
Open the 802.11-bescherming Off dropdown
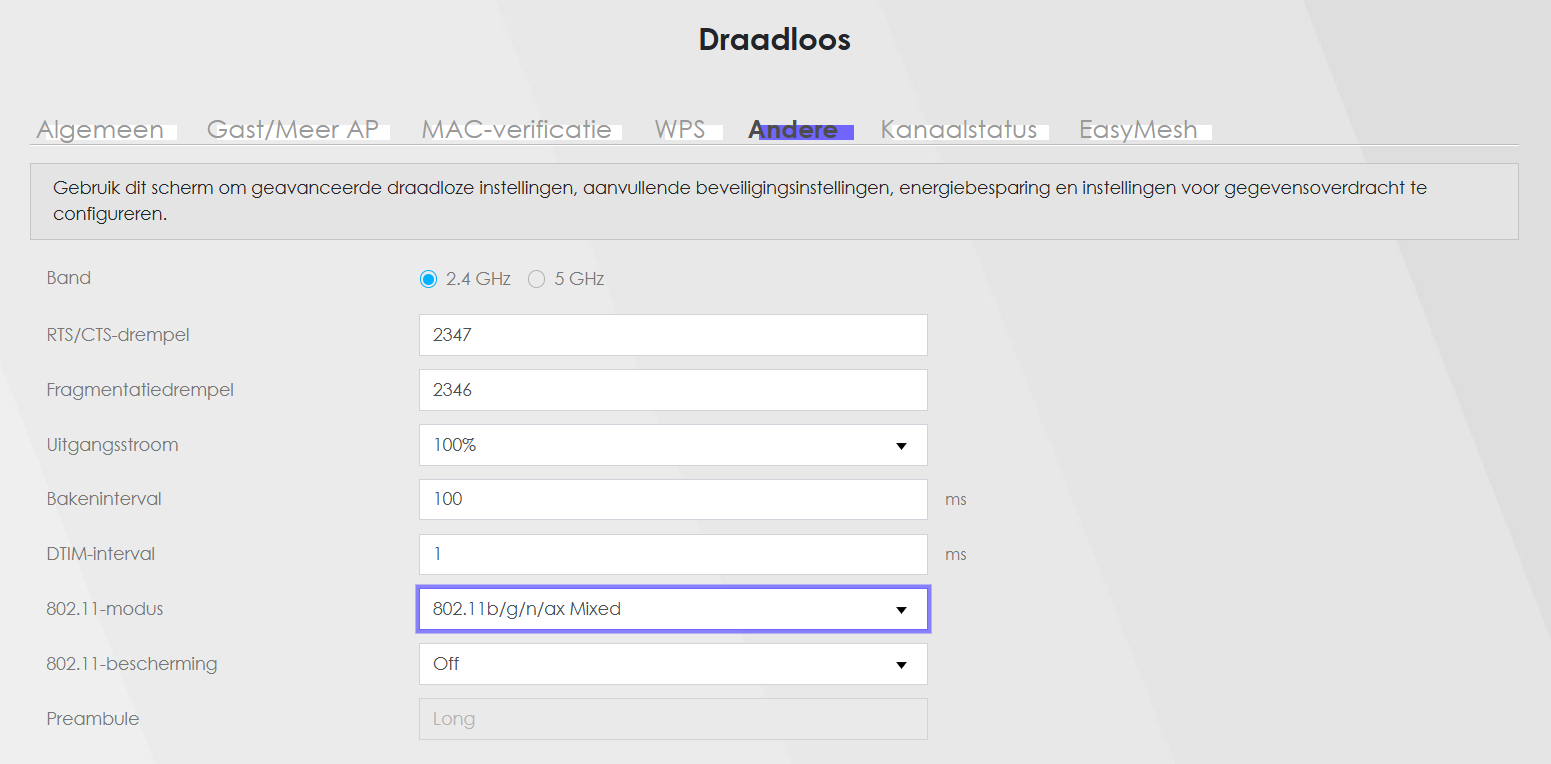click(673, 664)
